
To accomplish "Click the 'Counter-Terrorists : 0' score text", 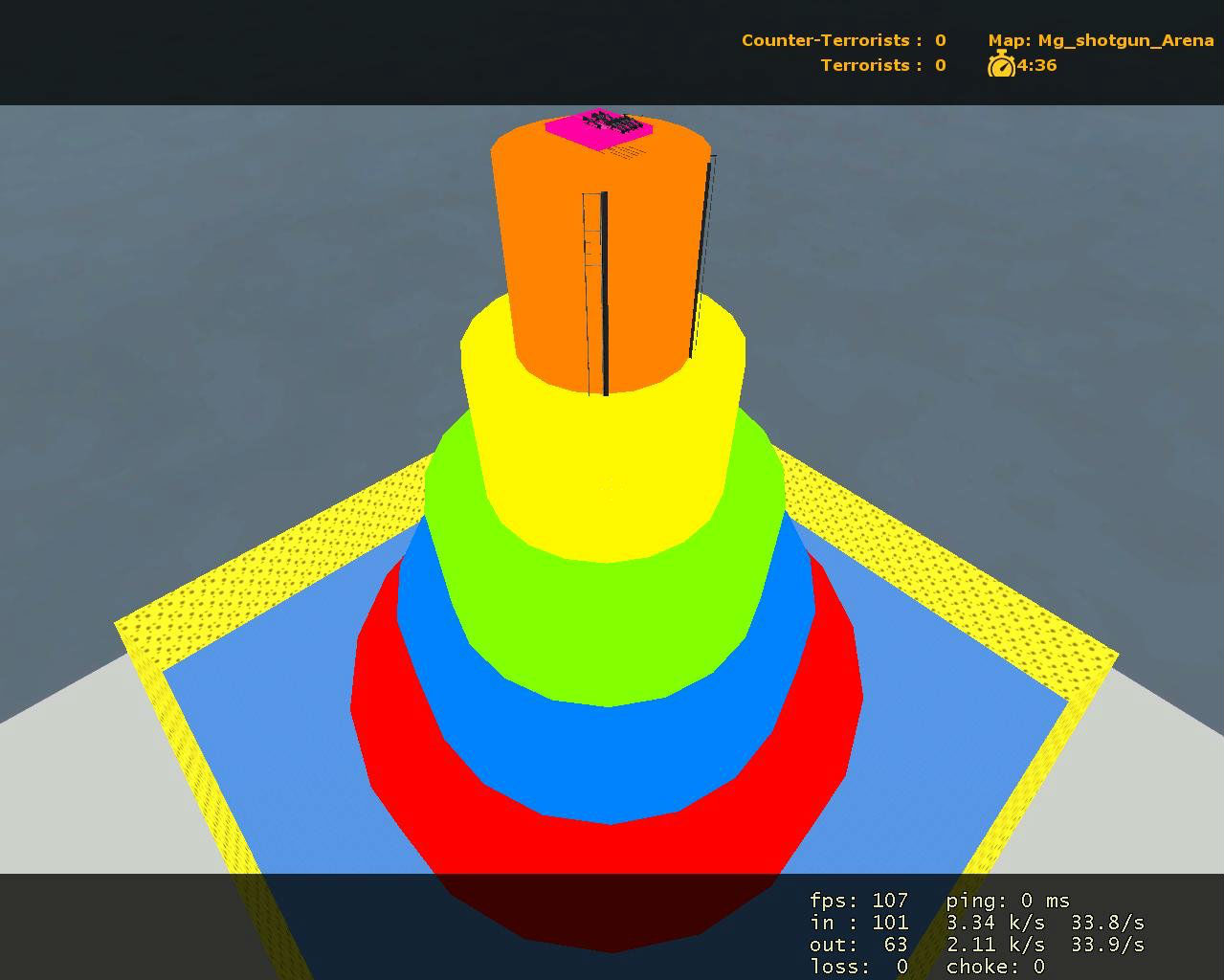I will 843,40.
